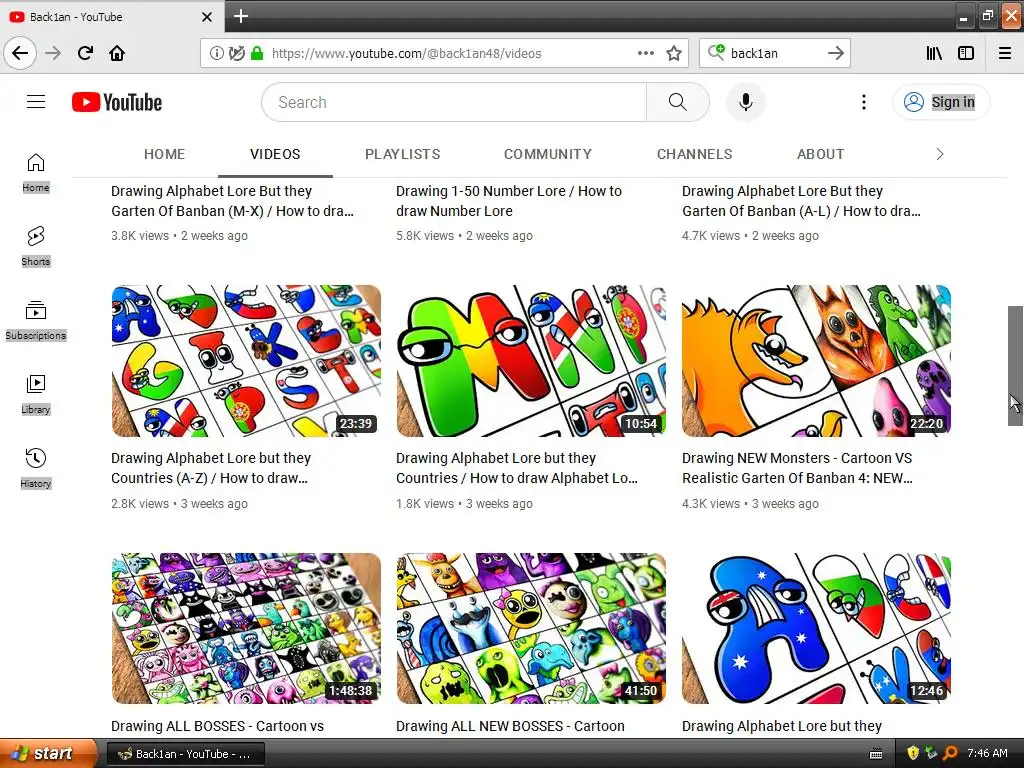
Task: Click the browser search box containing back1an
Action: point(773,54)
